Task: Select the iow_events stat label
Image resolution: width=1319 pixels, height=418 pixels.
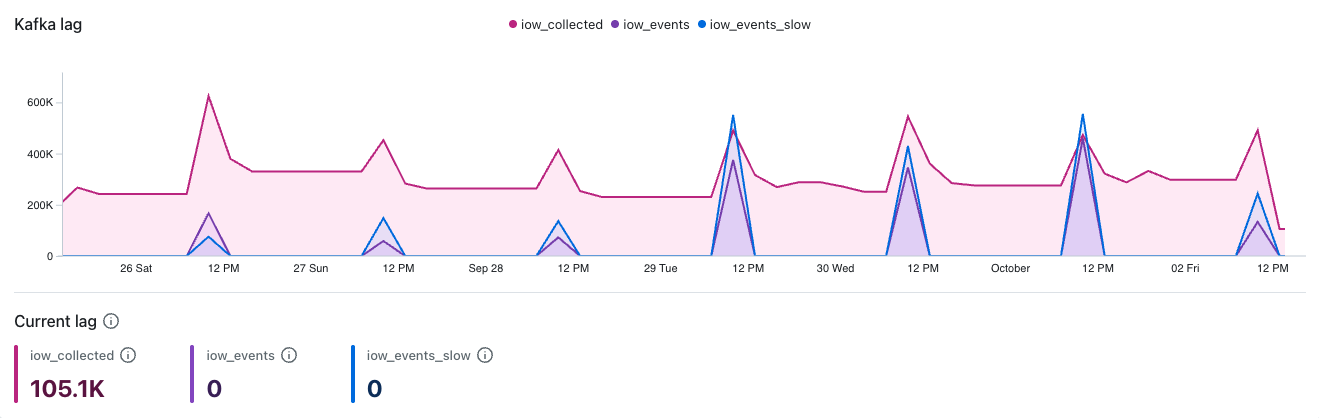Action: (x=240, y=355)
